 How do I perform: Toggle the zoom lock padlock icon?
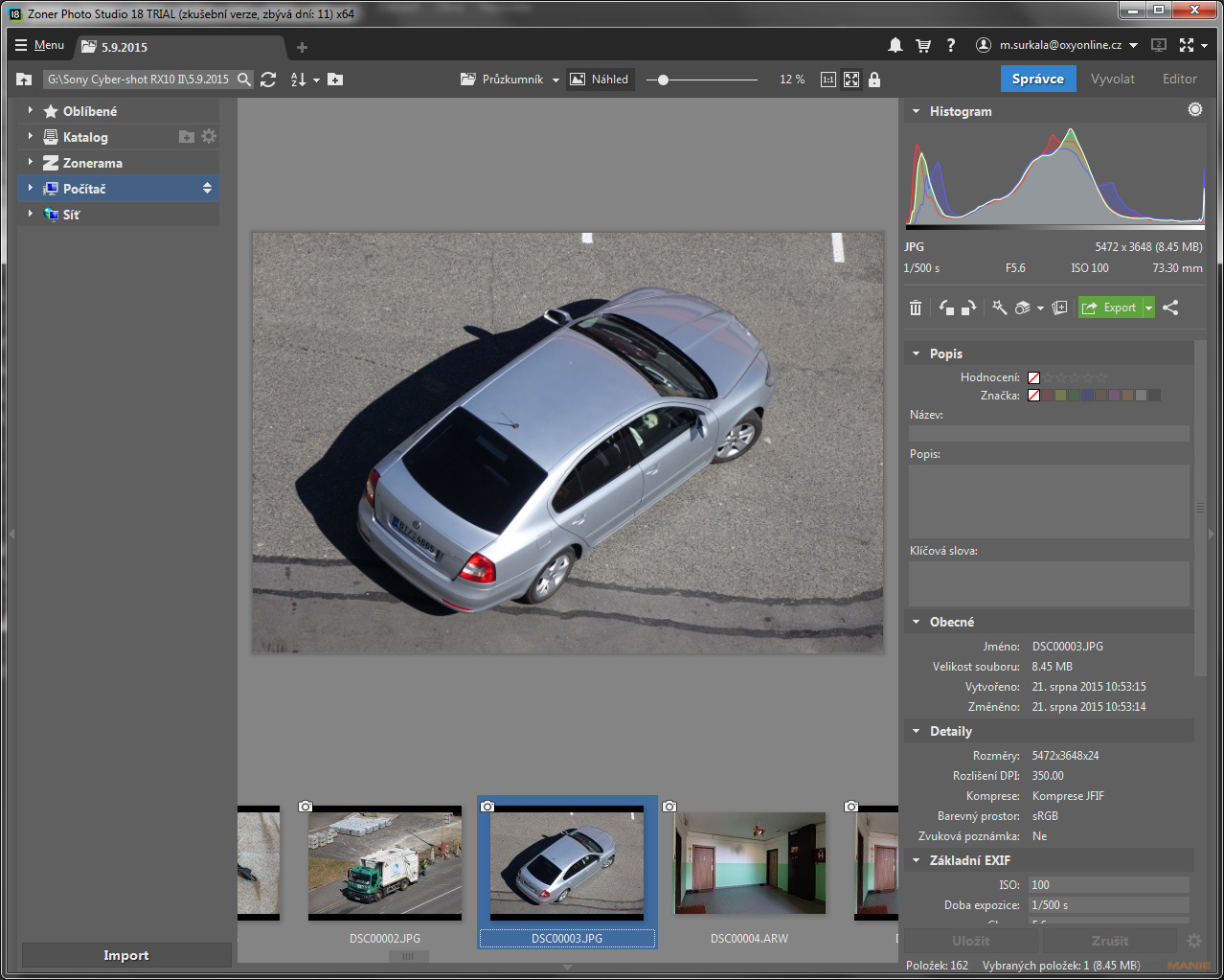874,80
